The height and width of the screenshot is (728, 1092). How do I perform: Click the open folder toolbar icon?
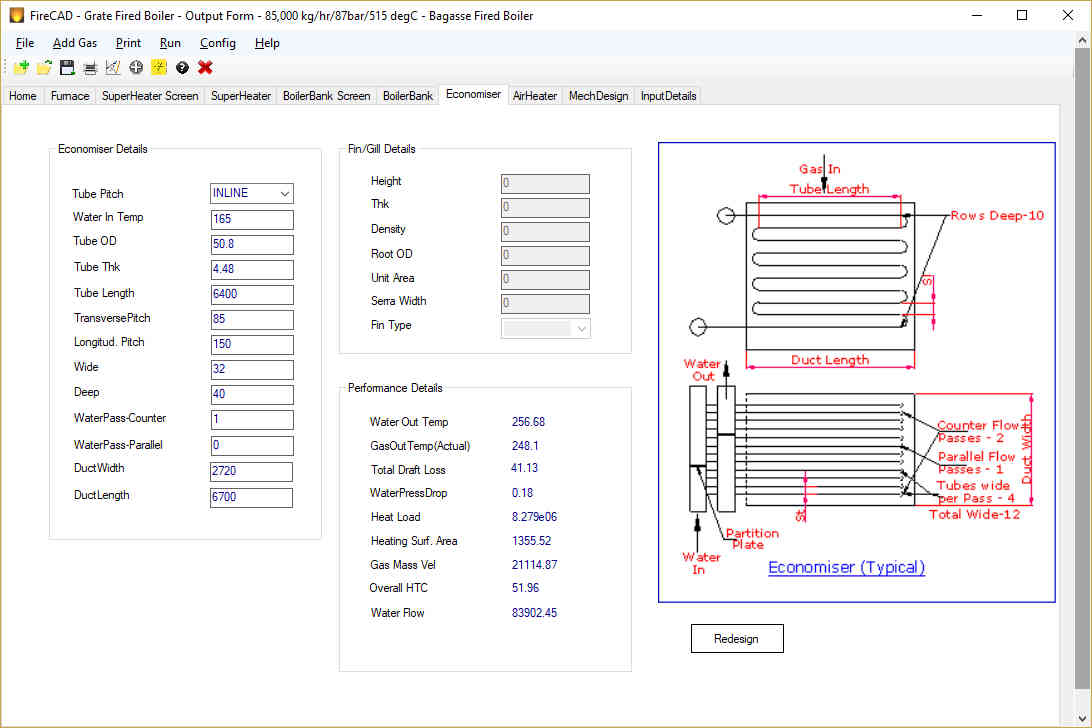[x=45, y=68]
